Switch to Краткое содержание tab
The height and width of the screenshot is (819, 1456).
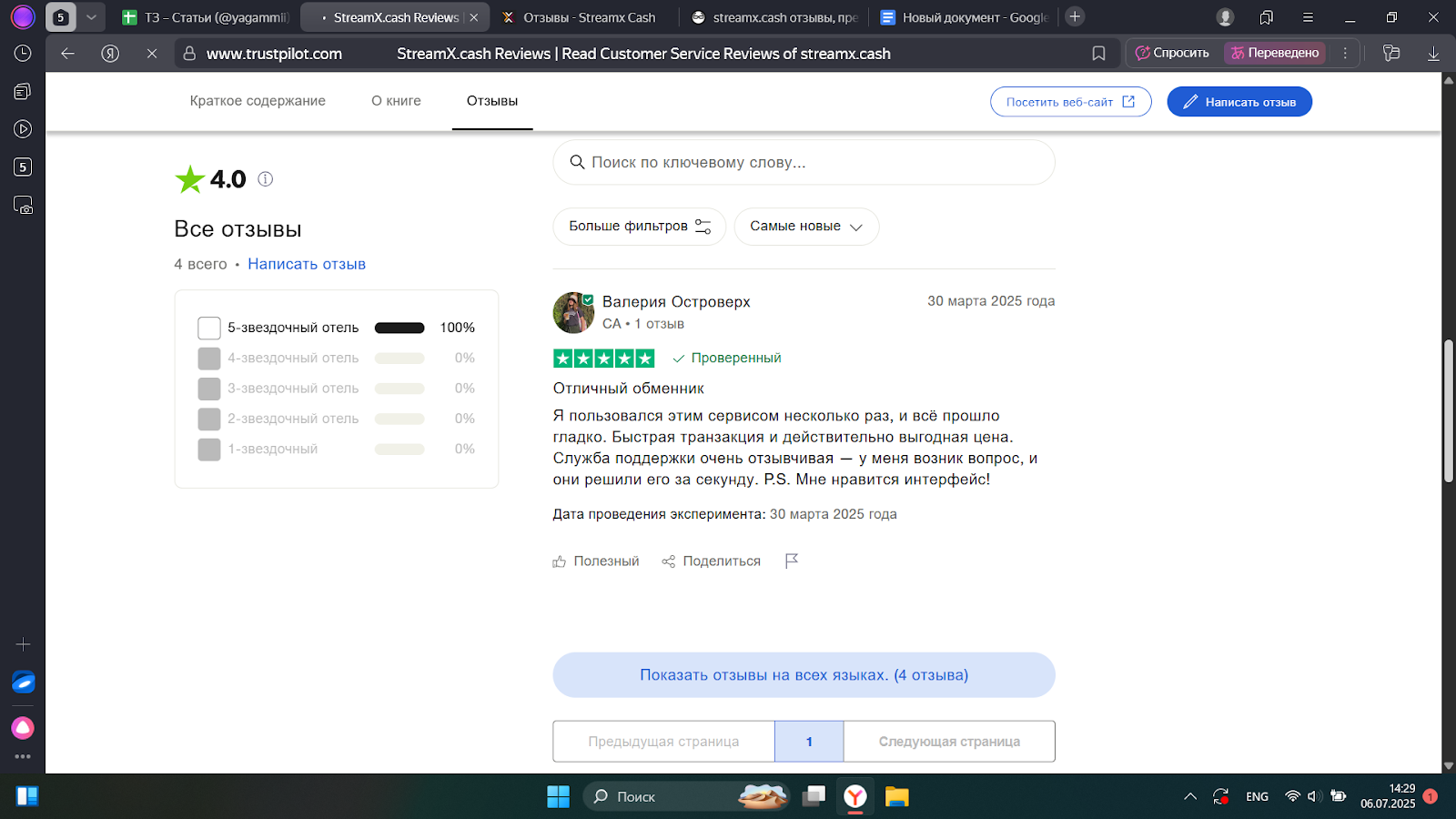tap(258, 101)
